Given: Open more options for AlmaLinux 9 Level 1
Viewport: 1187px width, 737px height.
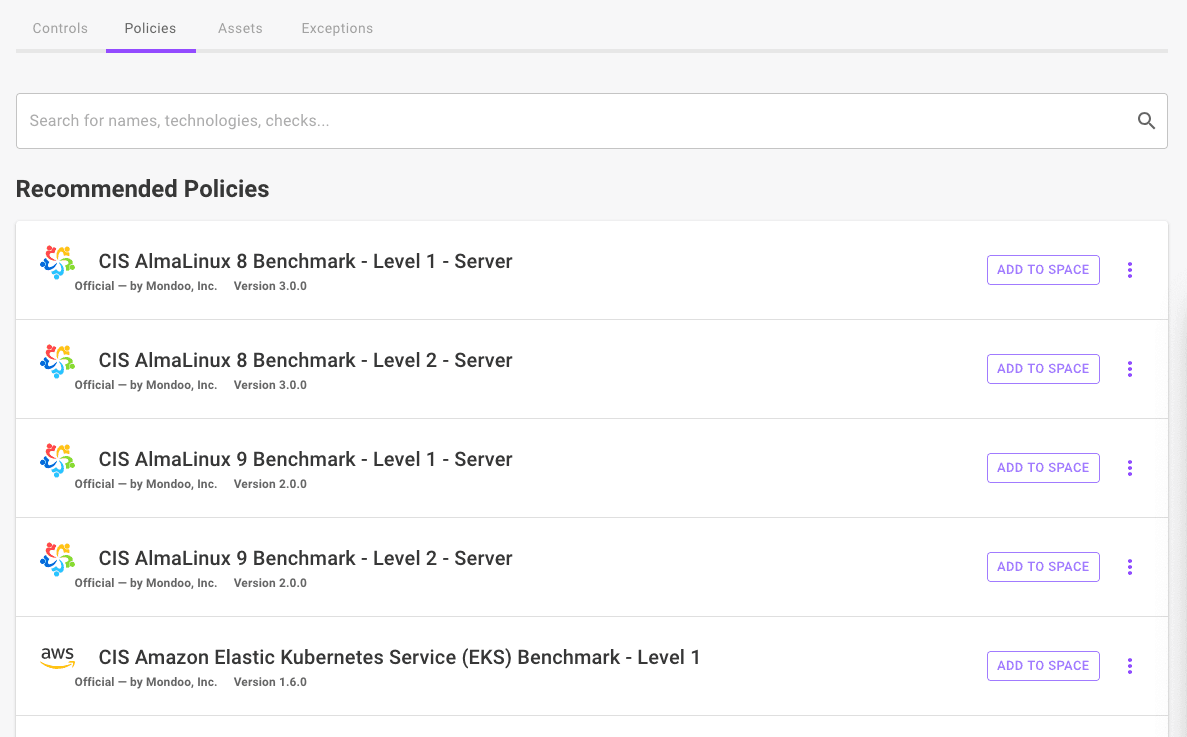Looking at the screenshot, I should 1130,468.
